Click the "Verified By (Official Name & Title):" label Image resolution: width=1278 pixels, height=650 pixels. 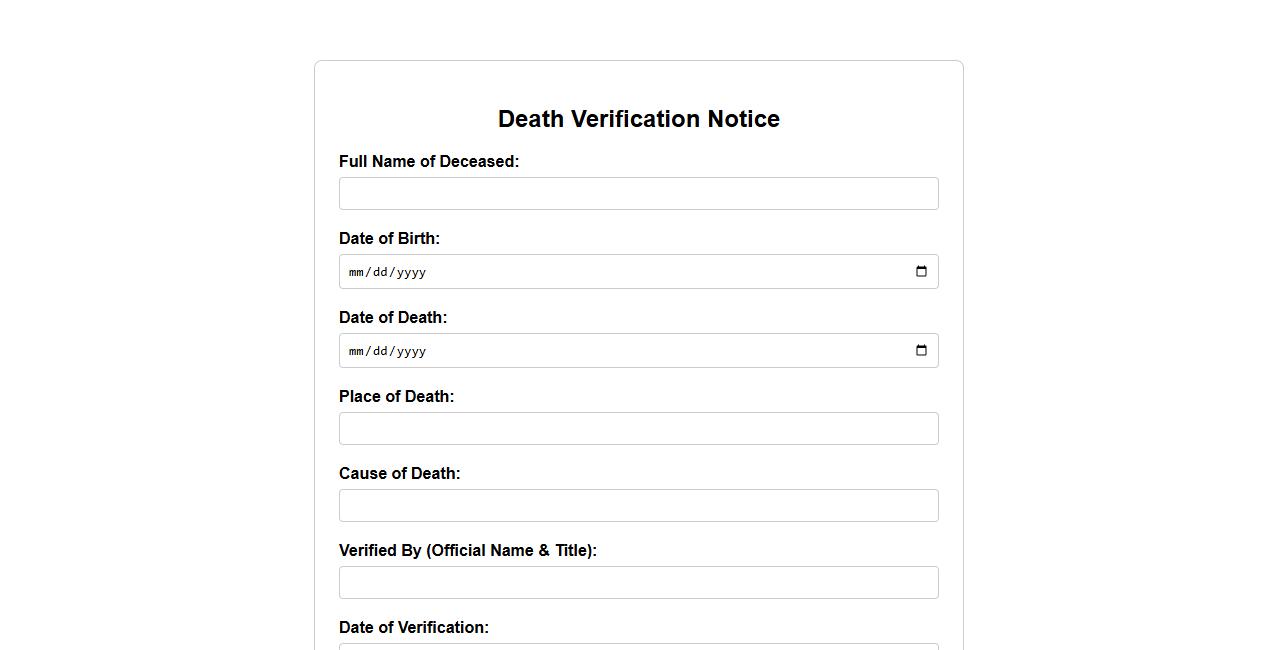click(467, 551)
